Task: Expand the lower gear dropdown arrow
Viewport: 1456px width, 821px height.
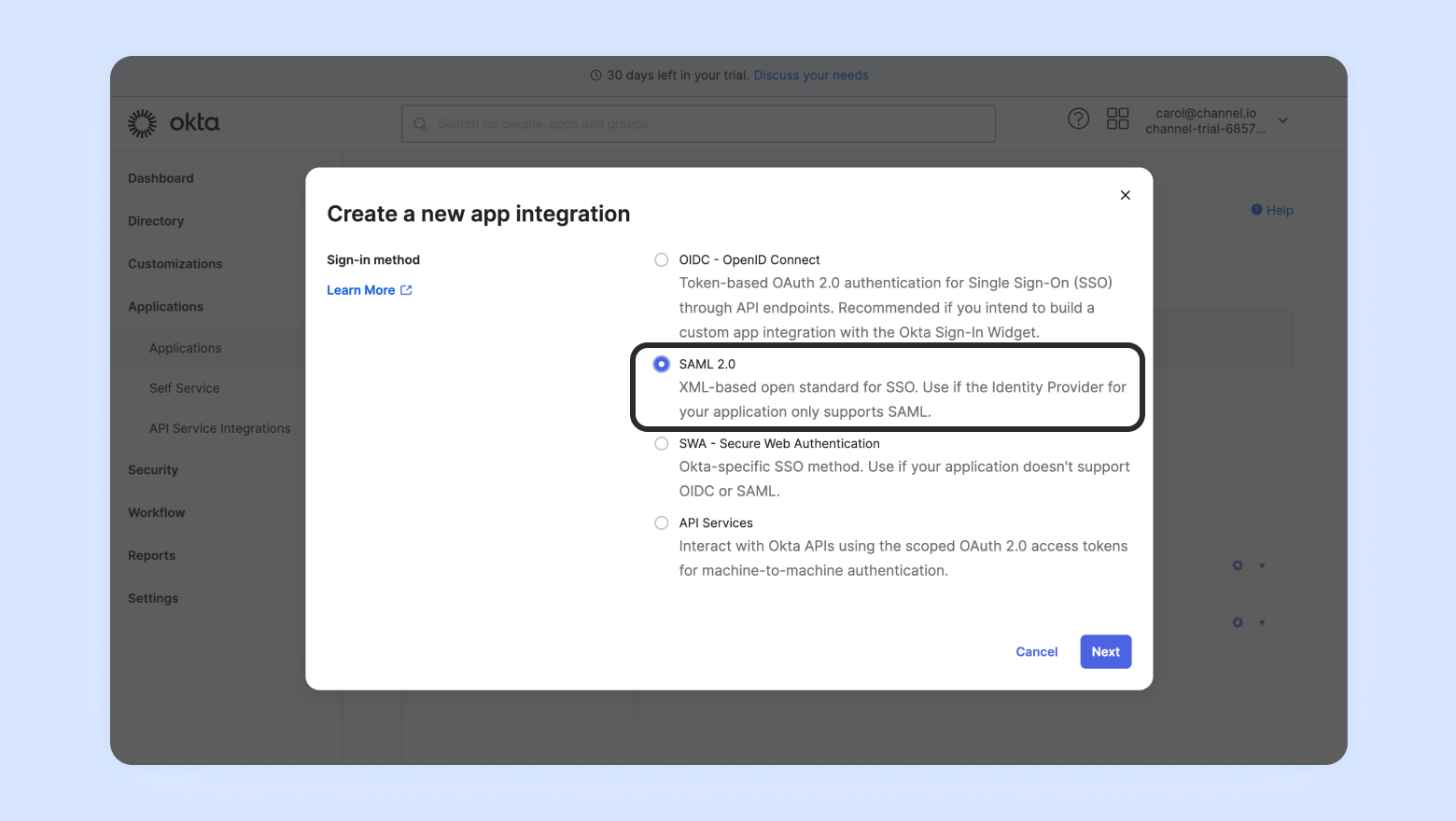Action: 1262,623
